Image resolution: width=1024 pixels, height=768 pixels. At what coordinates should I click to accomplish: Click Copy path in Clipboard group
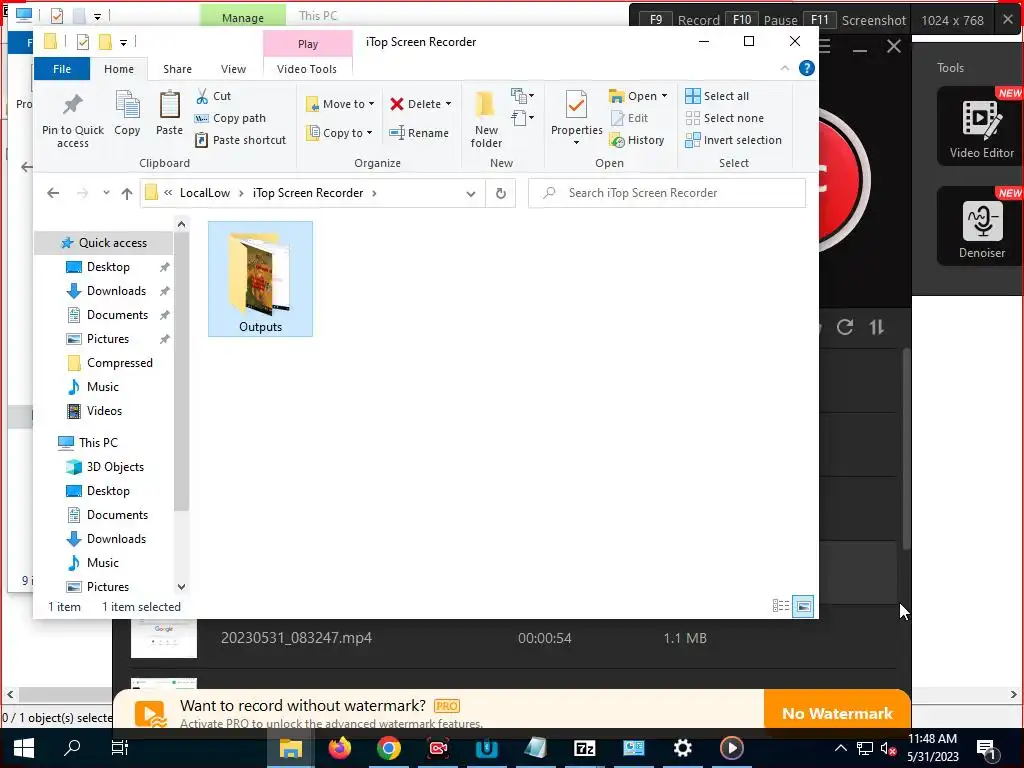pyautogui.click(x=231, y=118)
